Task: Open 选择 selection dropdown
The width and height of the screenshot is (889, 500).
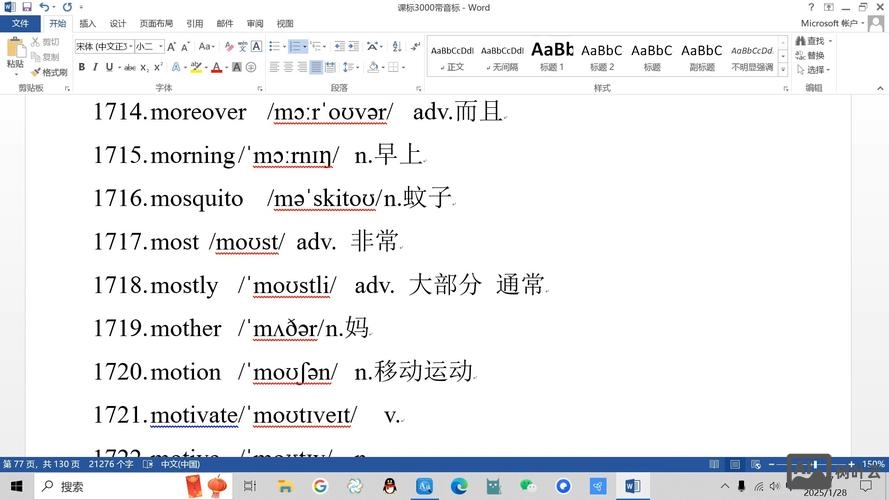Action: (814, 70)
